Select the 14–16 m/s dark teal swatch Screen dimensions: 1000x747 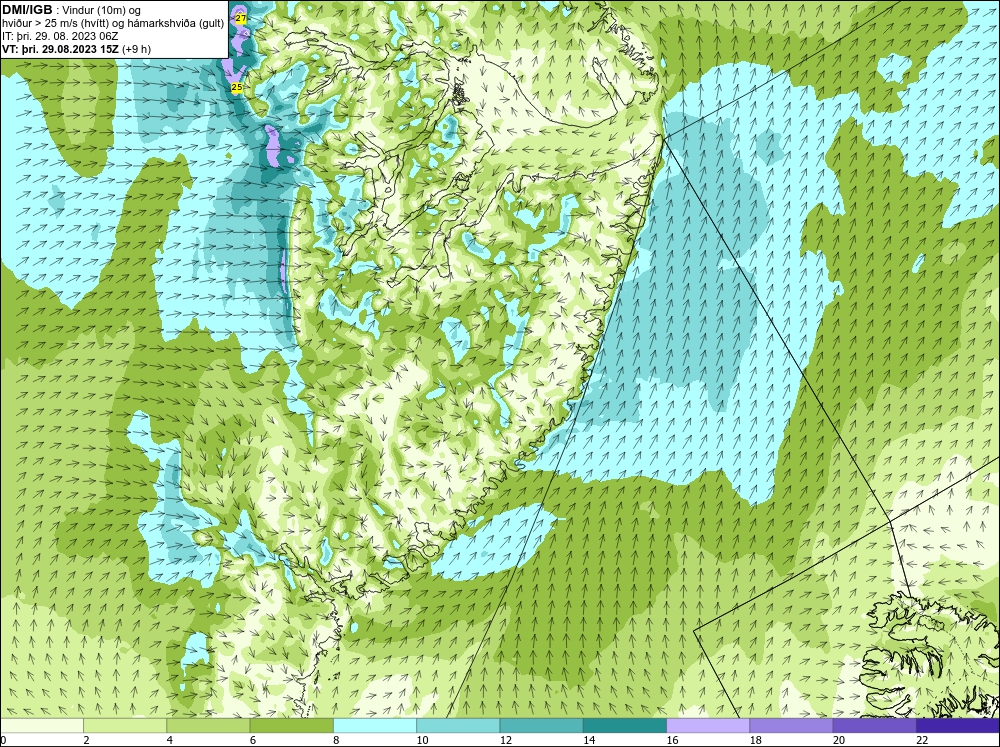[624, 725]
